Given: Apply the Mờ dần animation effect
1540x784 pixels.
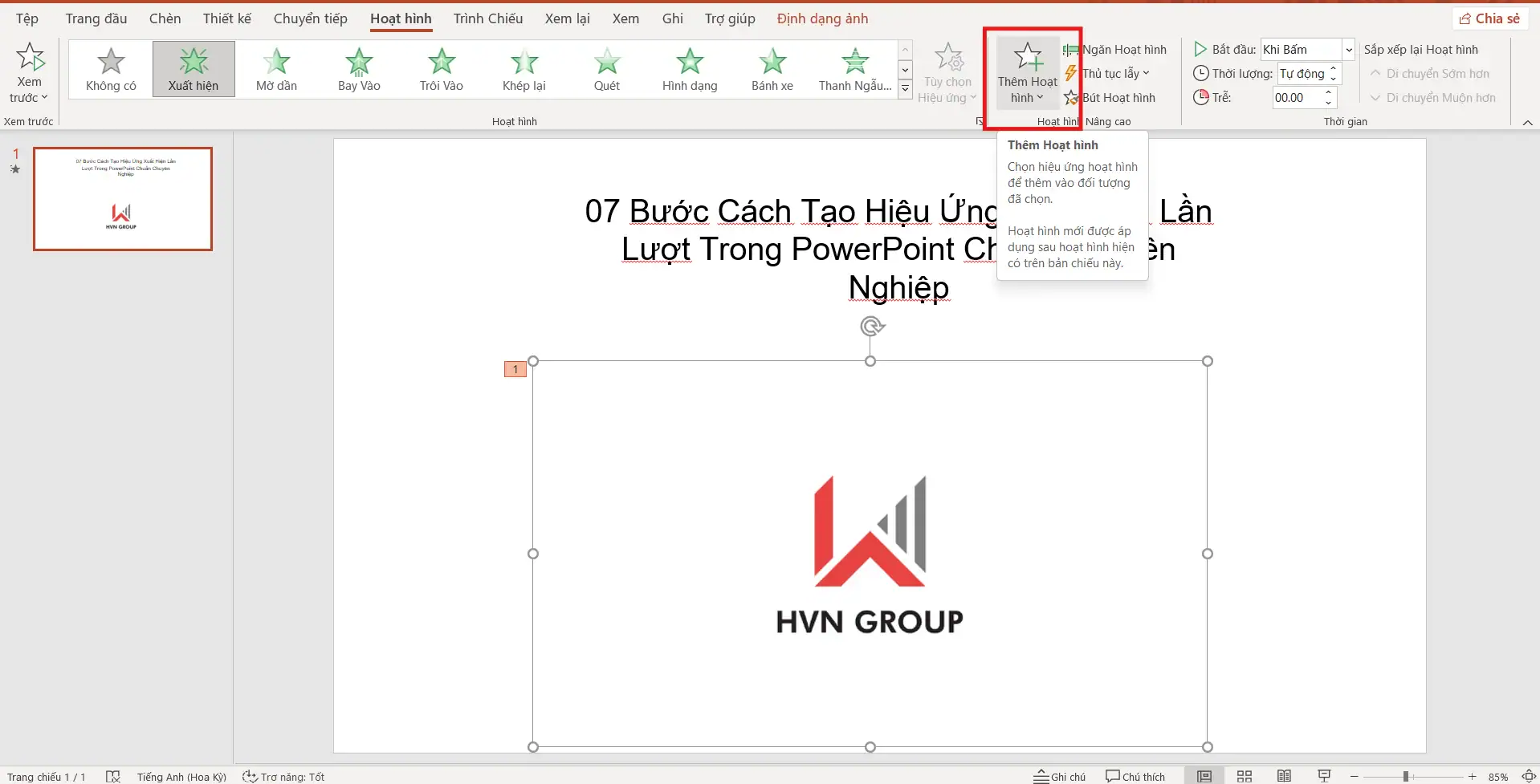Looking at the screenshot, I should pos(276,69).
